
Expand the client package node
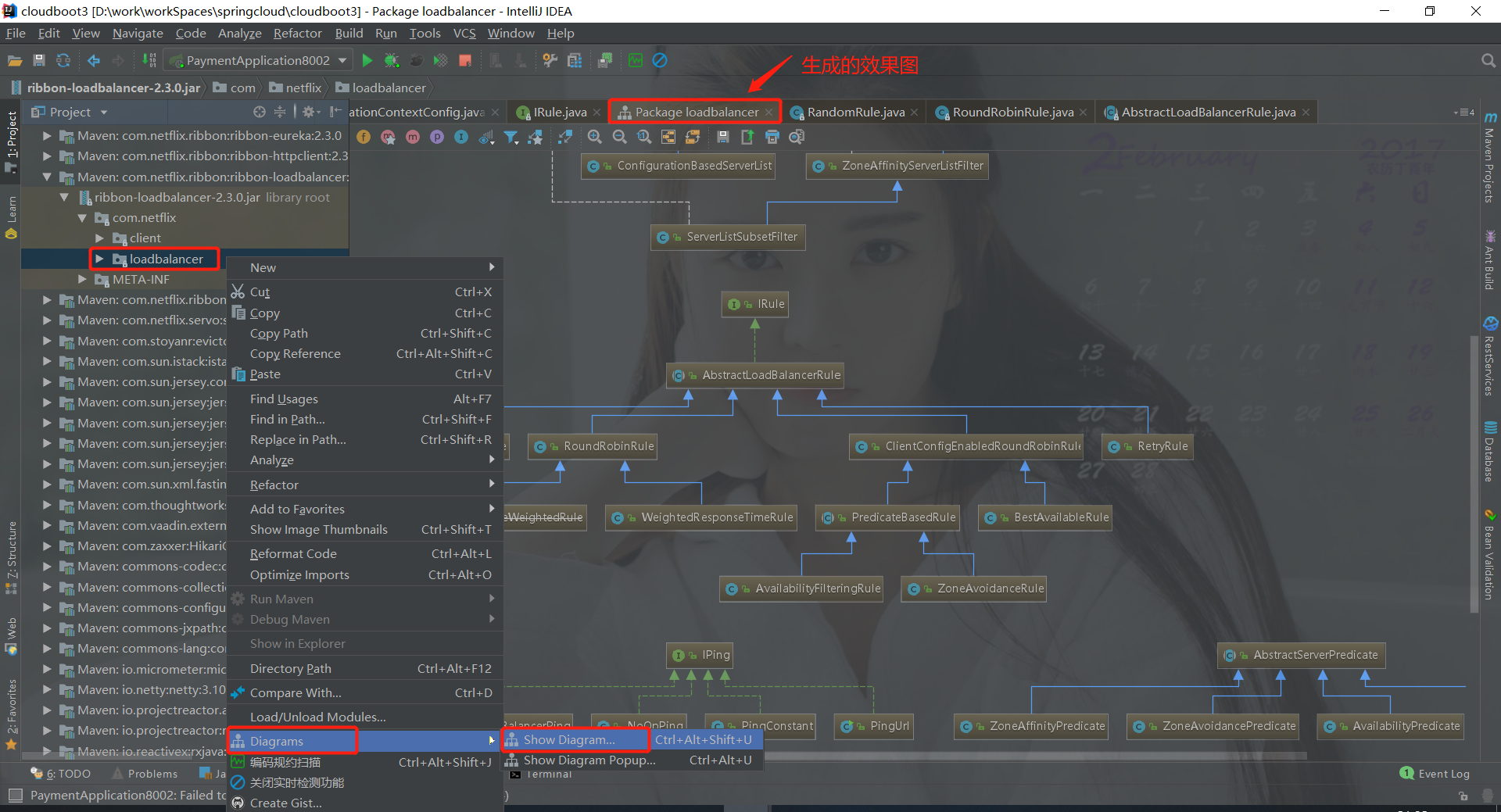pyautogui.click(x=99, y=238)
